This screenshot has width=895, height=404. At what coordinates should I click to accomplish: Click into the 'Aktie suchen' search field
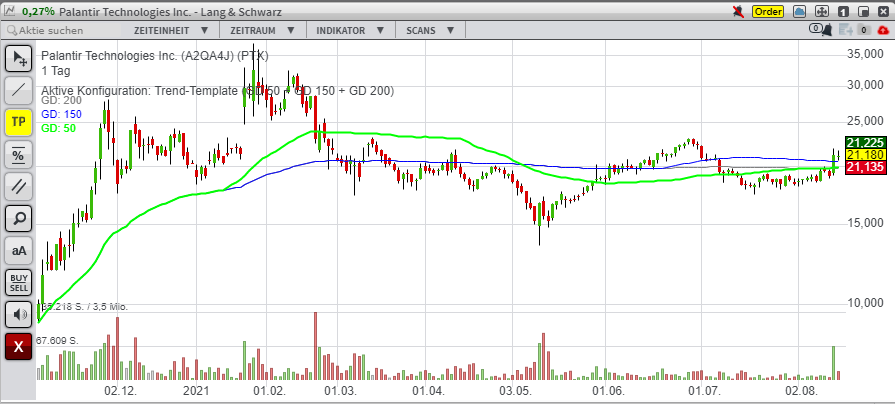click(63, 30)
